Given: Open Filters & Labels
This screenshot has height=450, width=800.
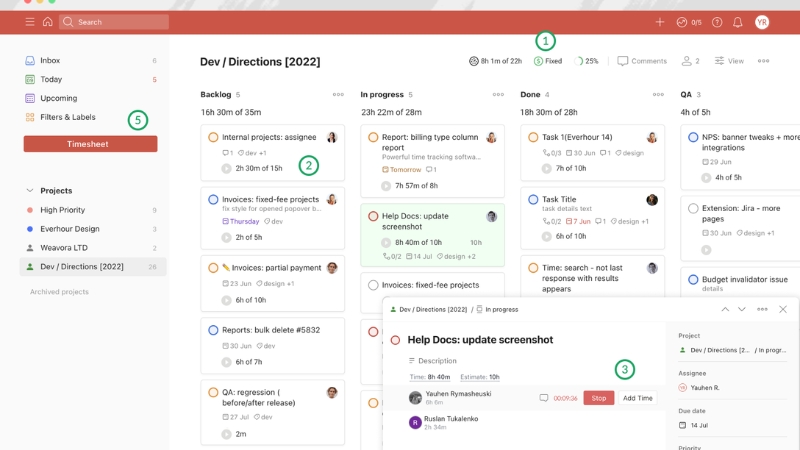Looking at the screenshot, I should (x=68, y=117).
